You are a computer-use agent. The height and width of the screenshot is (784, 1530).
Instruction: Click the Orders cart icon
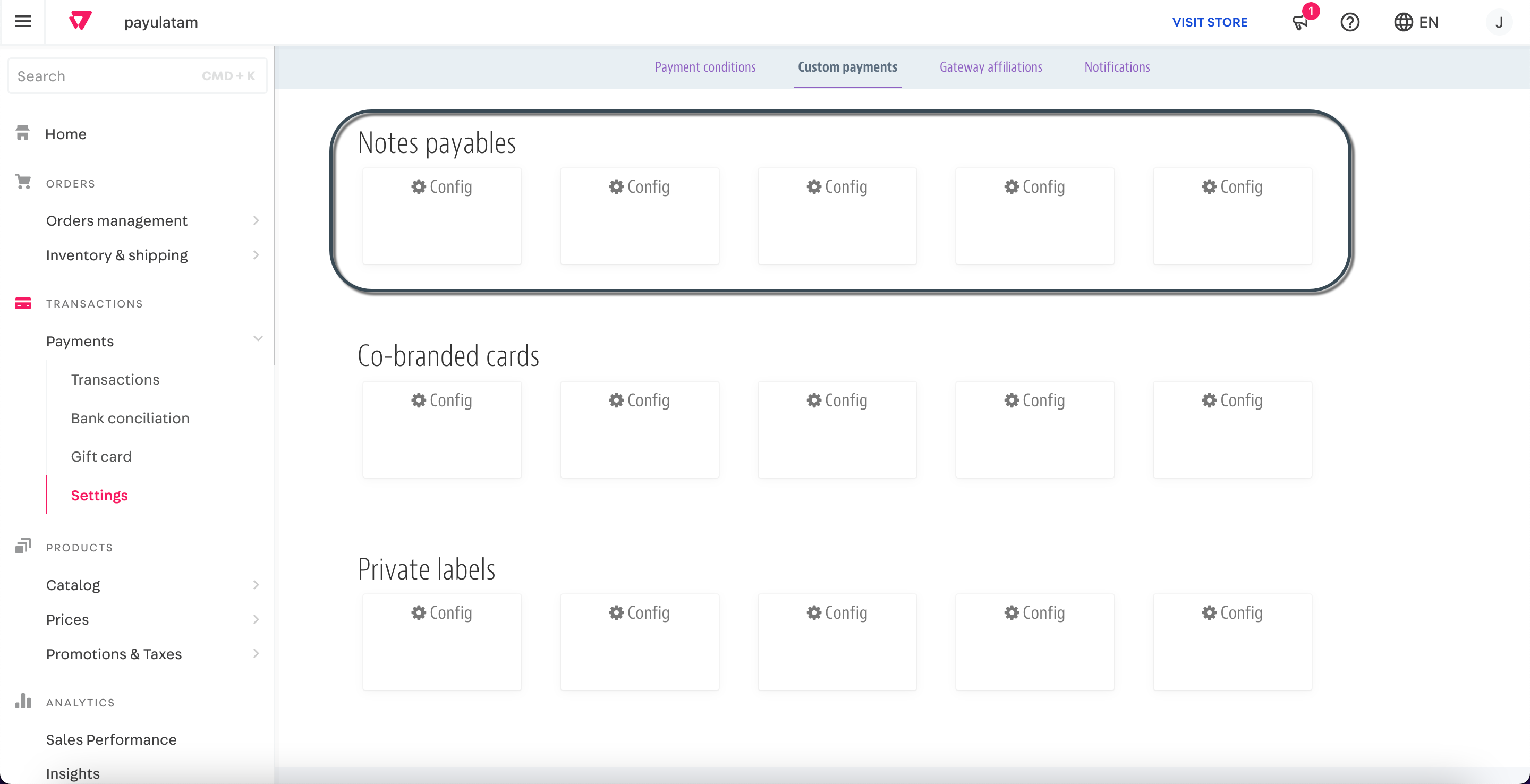[22, 182]
